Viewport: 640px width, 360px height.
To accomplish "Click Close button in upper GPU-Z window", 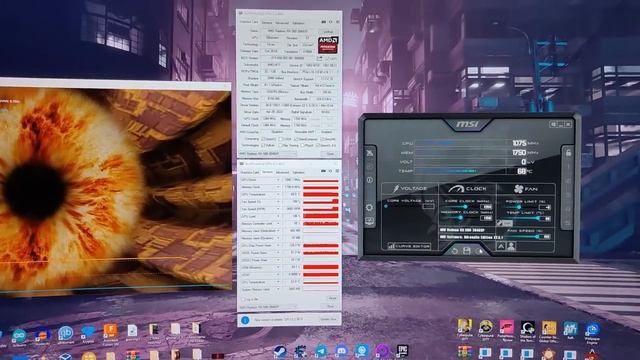I will click(330, 154).
